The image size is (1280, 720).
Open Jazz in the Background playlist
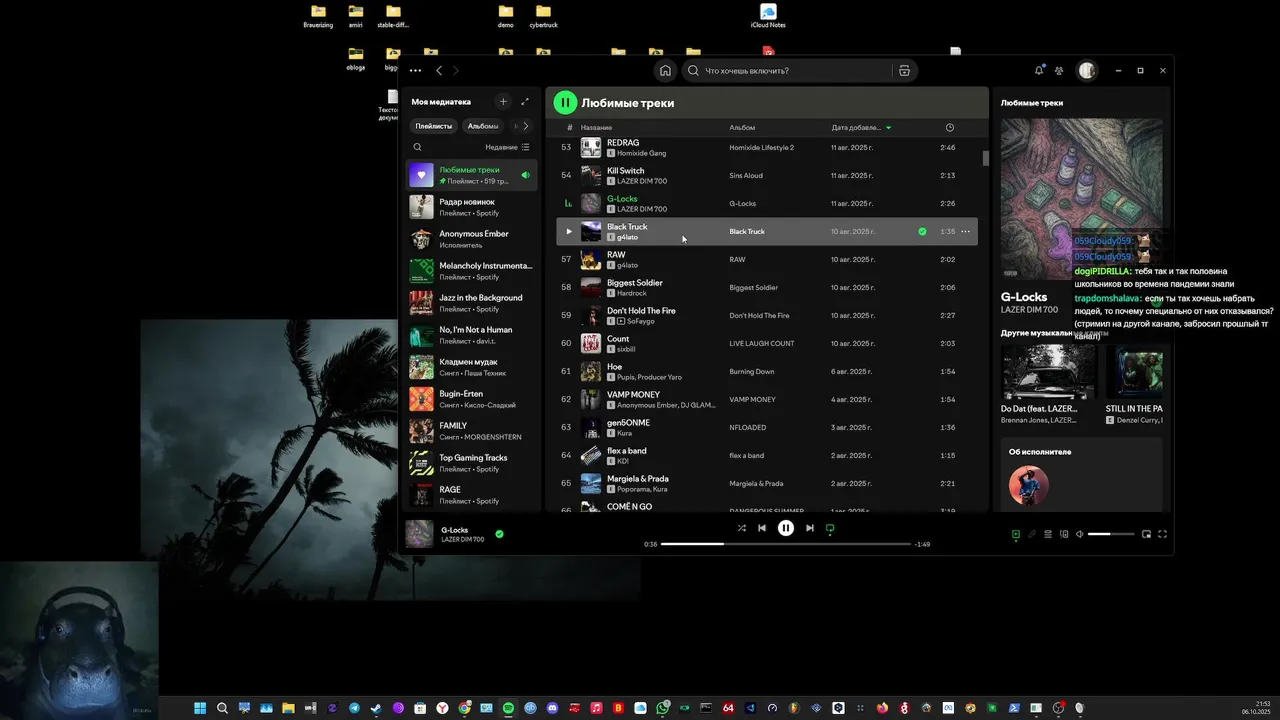click(x=471, y=303)
